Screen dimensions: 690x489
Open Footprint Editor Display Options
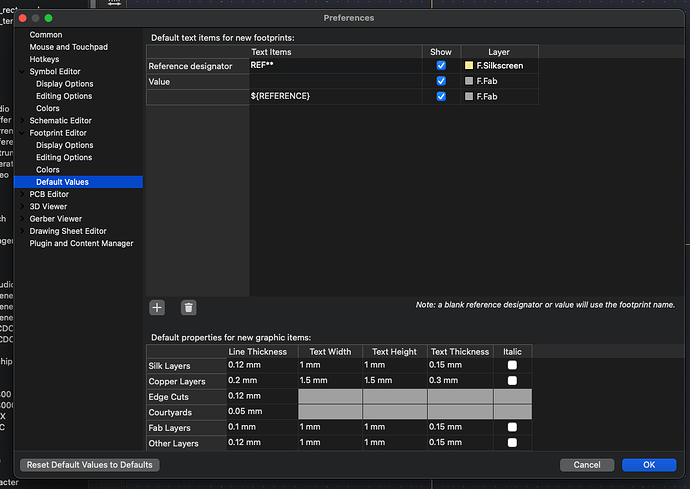(x=65, y=145)
